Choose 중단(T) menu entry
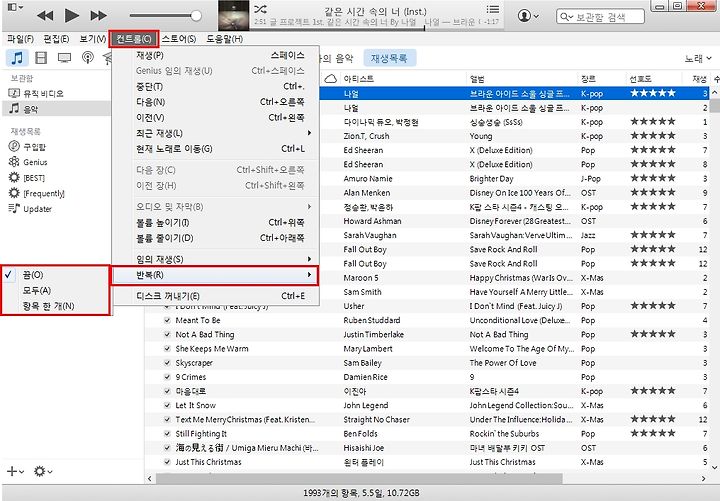 (215, 86)
